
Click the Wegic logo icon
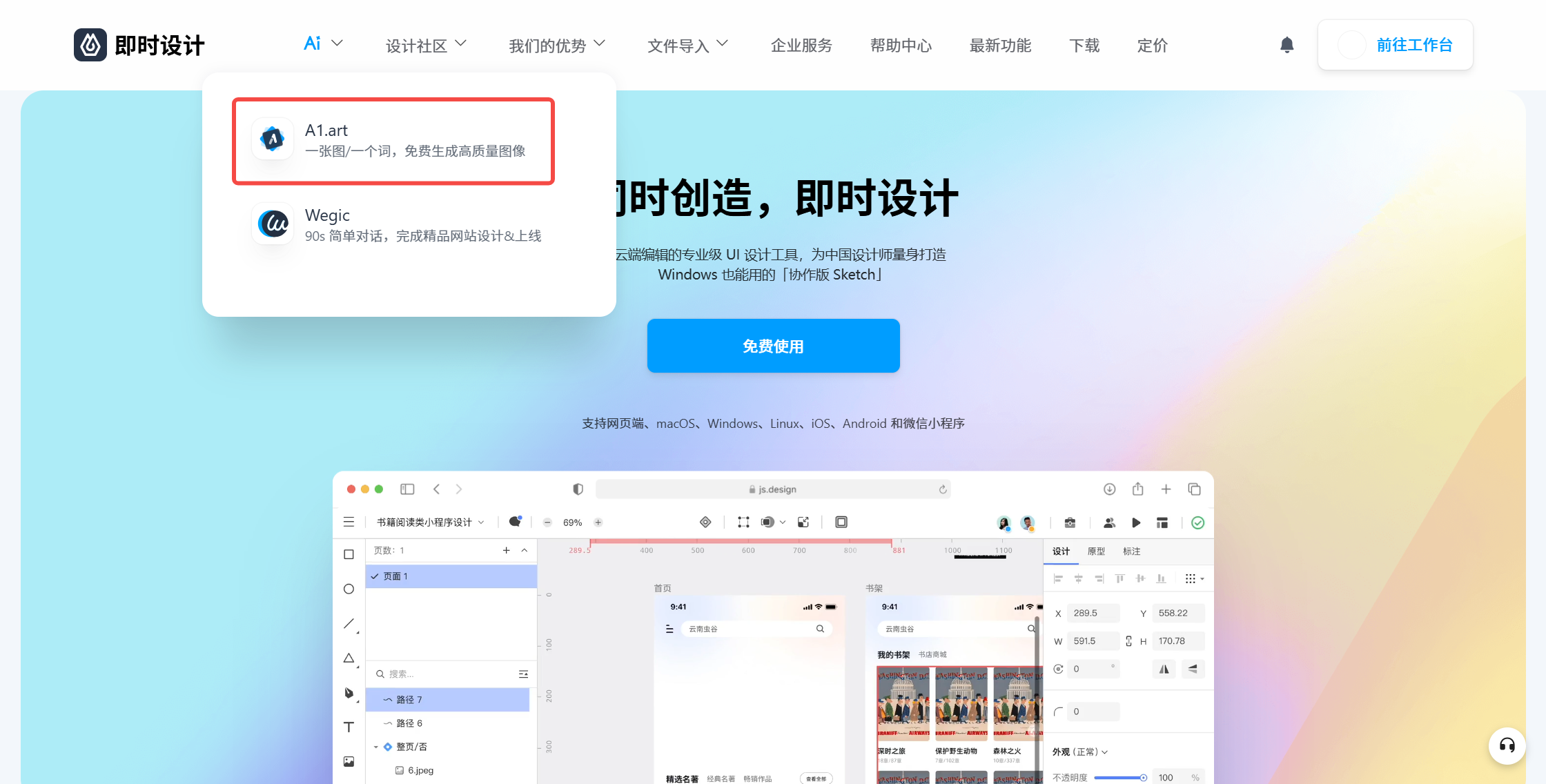point(273,224)
